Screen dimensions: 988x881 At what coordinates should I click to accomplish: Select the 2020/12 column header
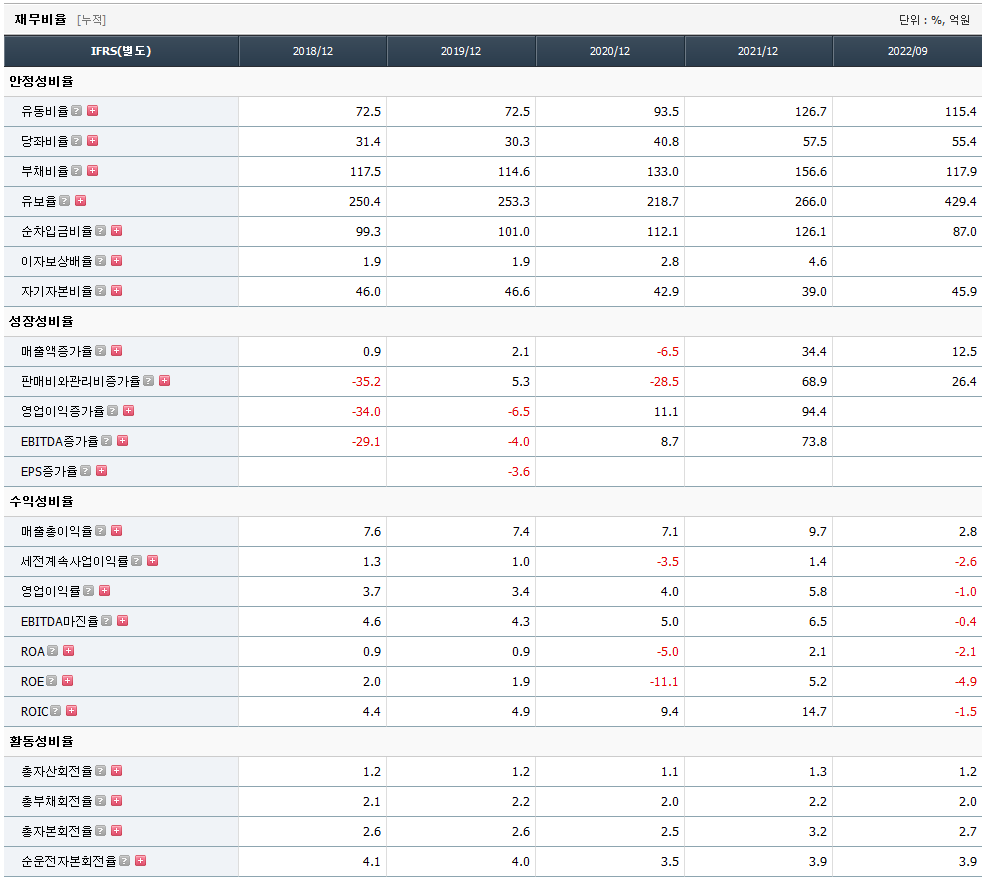coord(610,51)
